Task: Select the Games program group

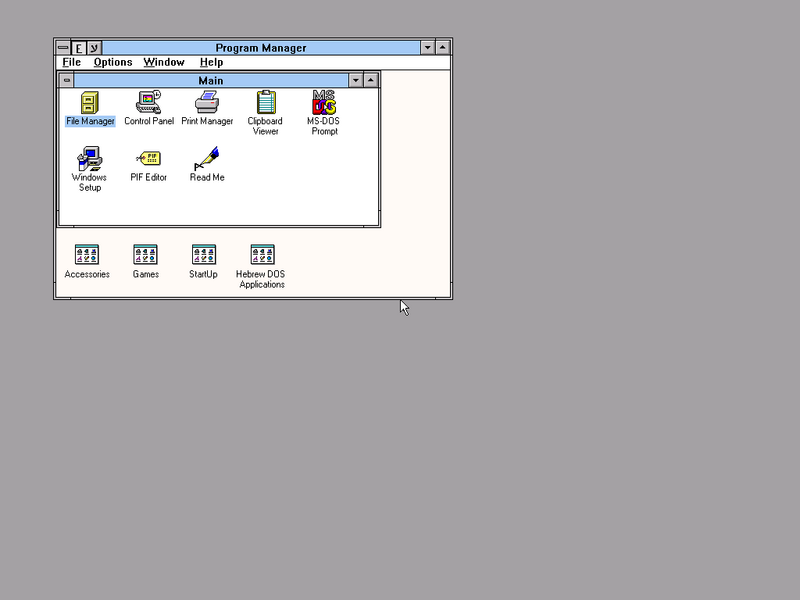Action: coord(146,255)
